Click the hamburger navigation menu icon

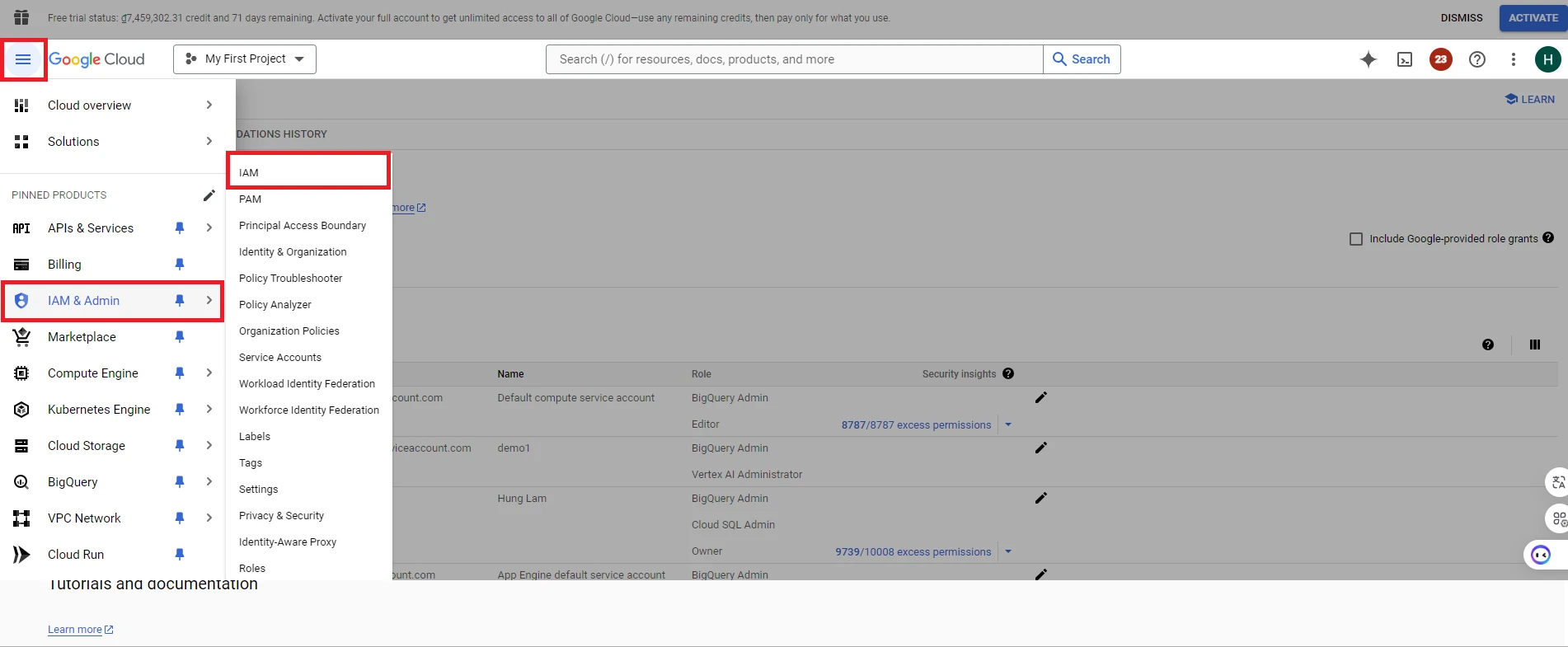point(23,59)
